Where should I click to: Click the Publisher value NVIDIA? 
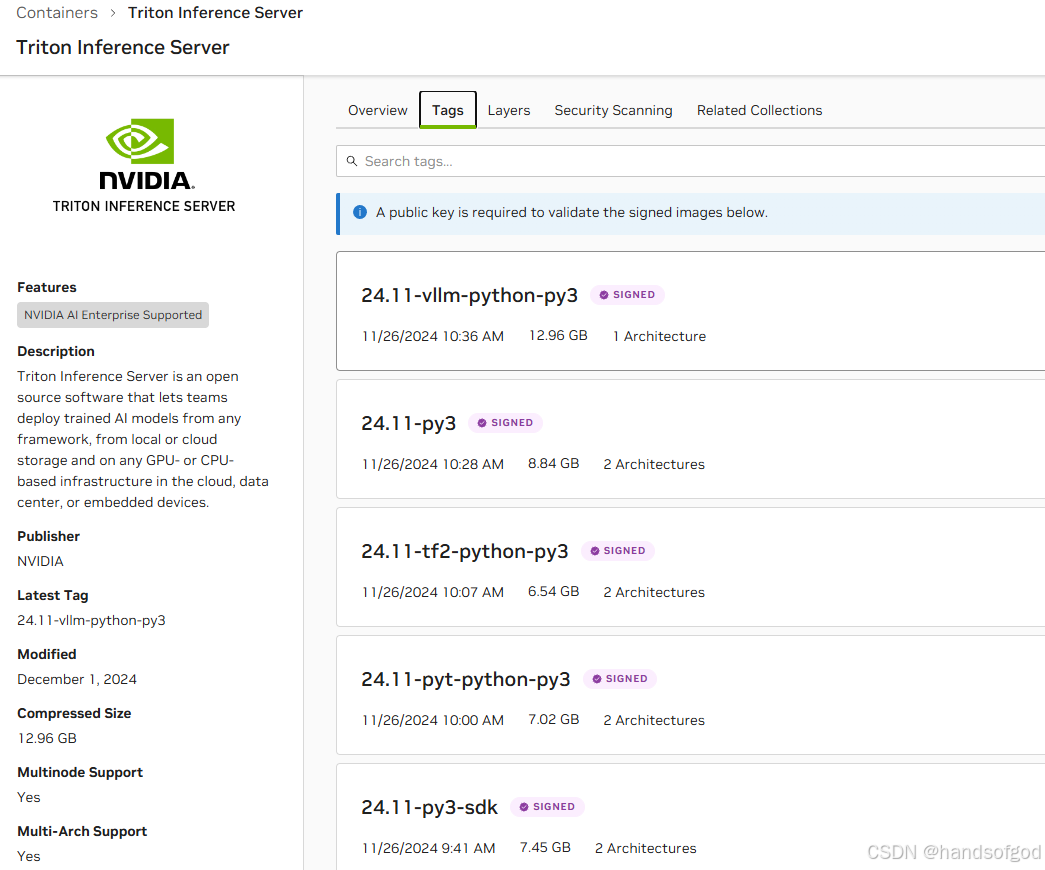(x=40, y=561)
